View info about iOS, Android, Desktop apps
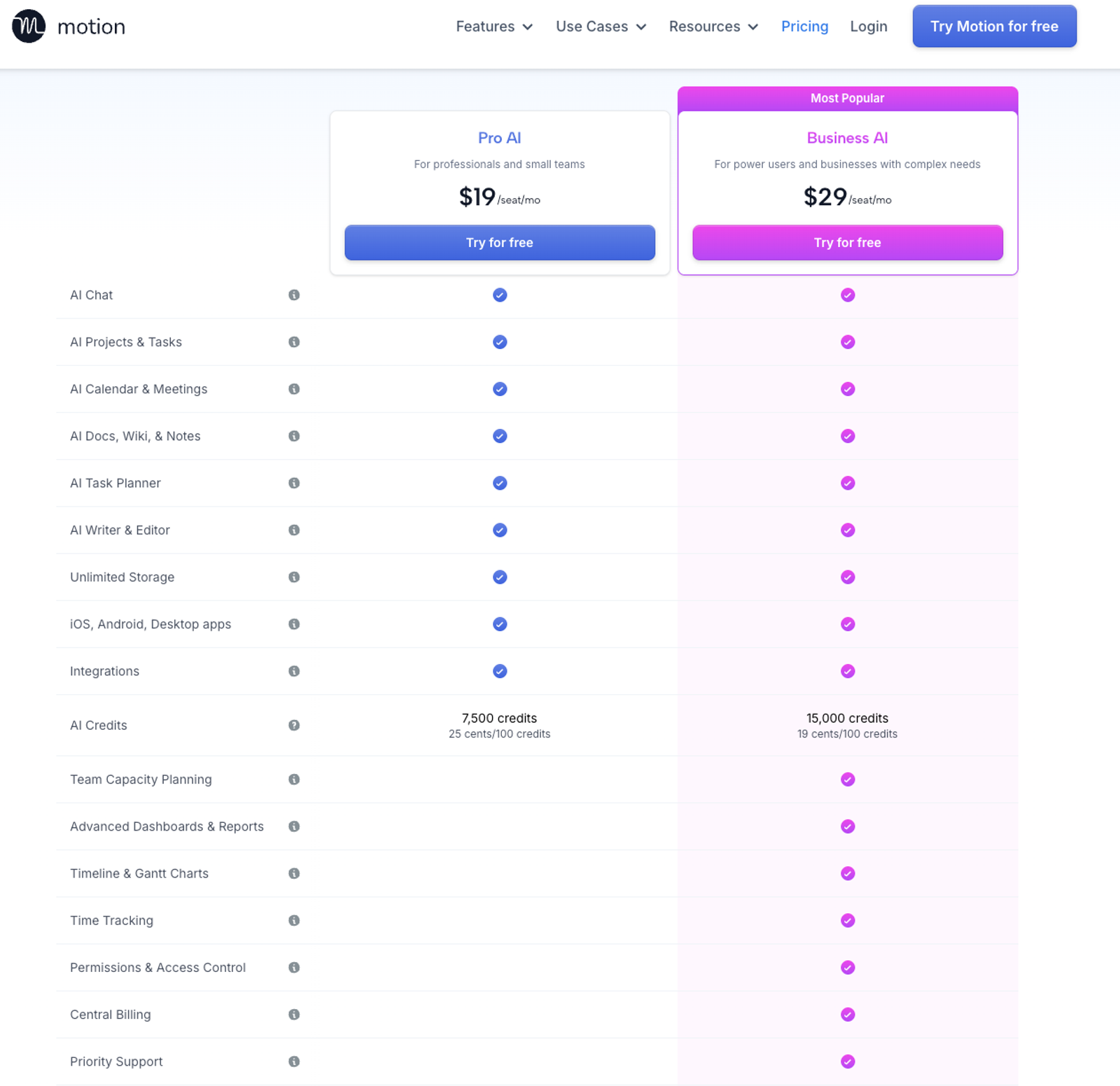 (x=294, y=624)
